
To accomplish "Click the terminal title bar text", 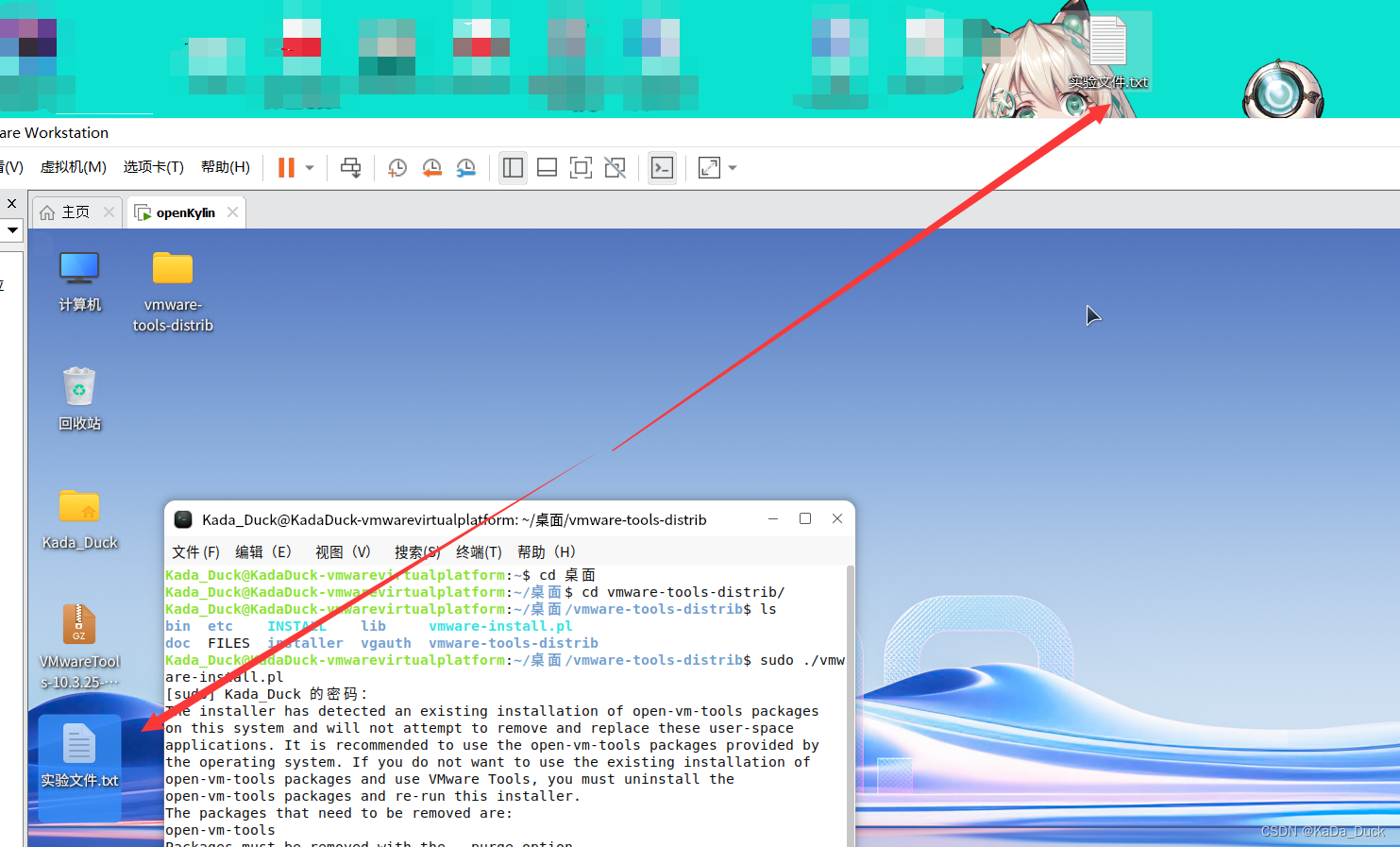I will [x=454, y=519].
